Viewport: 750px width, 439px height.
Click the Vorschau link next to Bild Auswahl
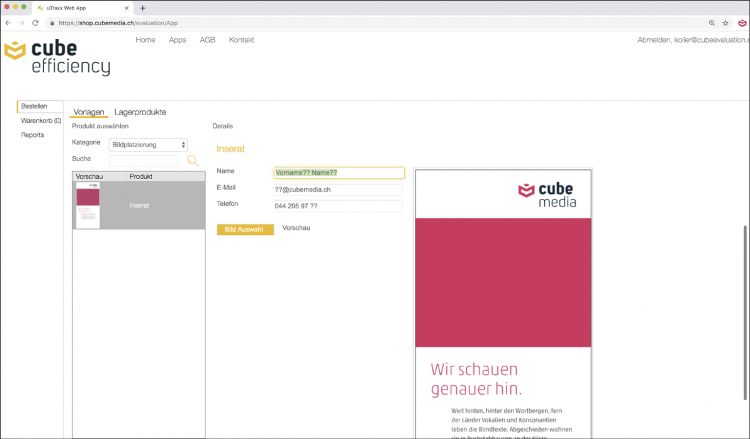coord(297,228)
